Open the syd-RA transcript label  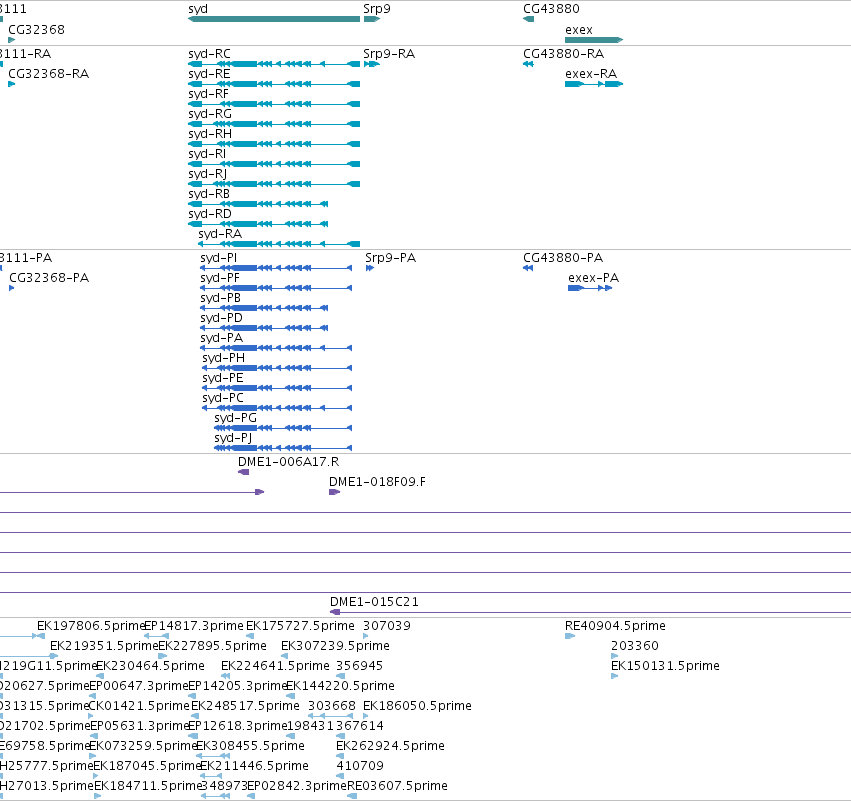[x=220, y=234]
